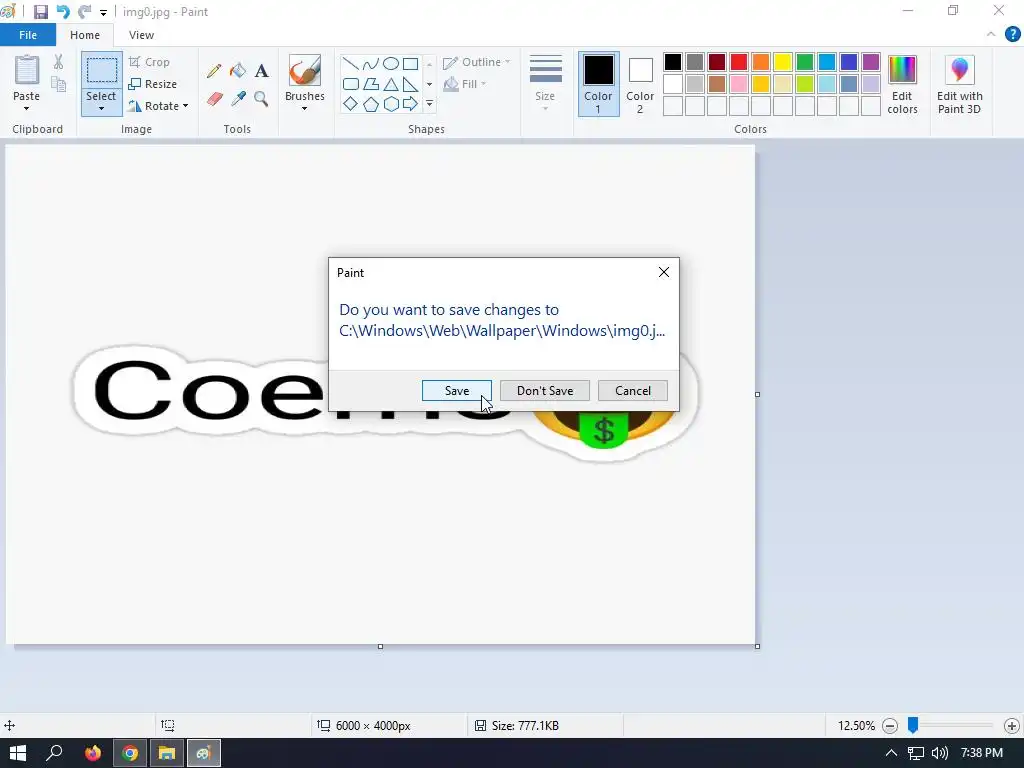1024x768 pixels.
Task: Switch to the Home tab
Action: point(85,35)
